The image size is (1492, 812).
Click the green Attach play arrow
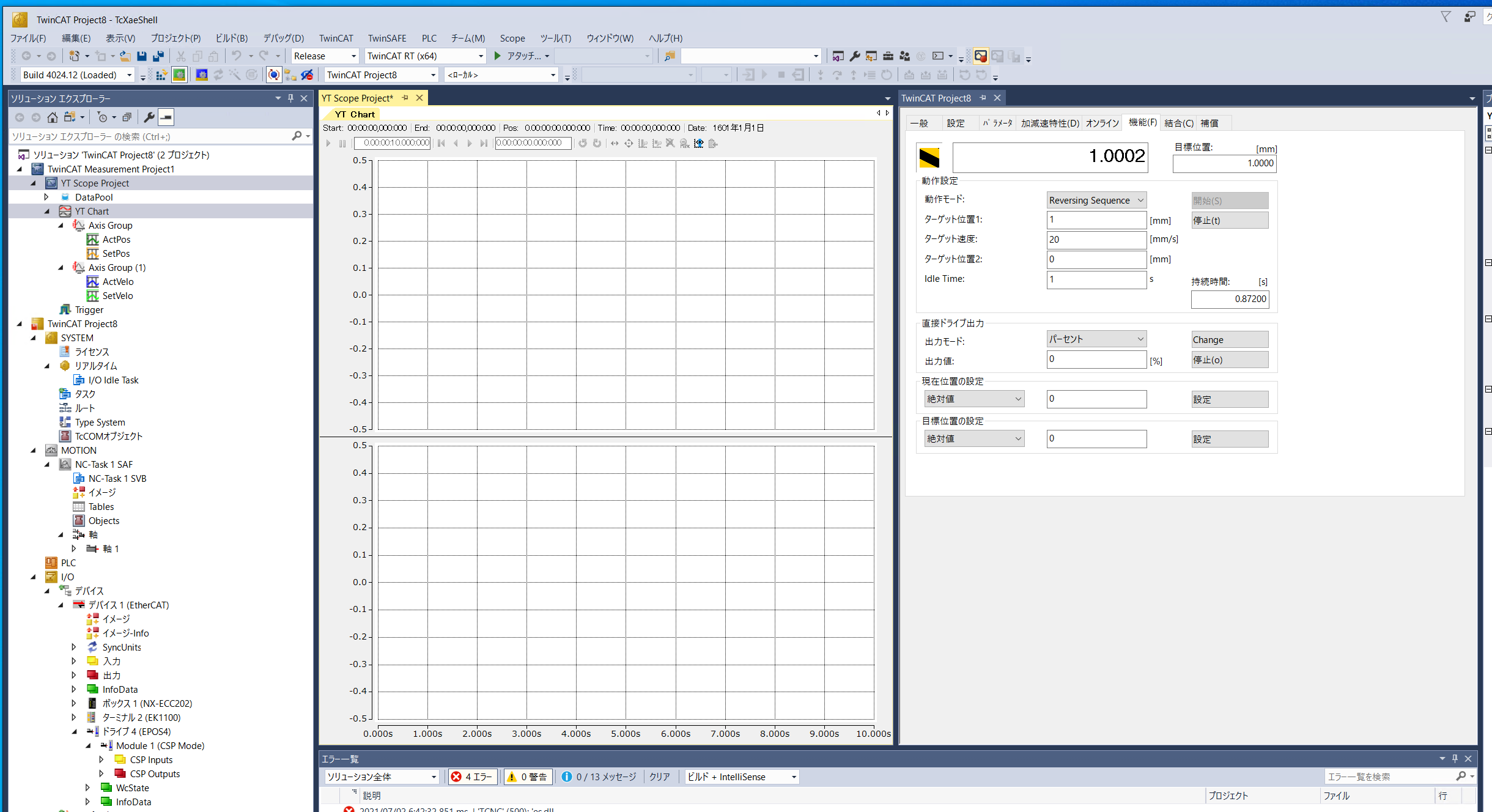(x=498, y=56)
